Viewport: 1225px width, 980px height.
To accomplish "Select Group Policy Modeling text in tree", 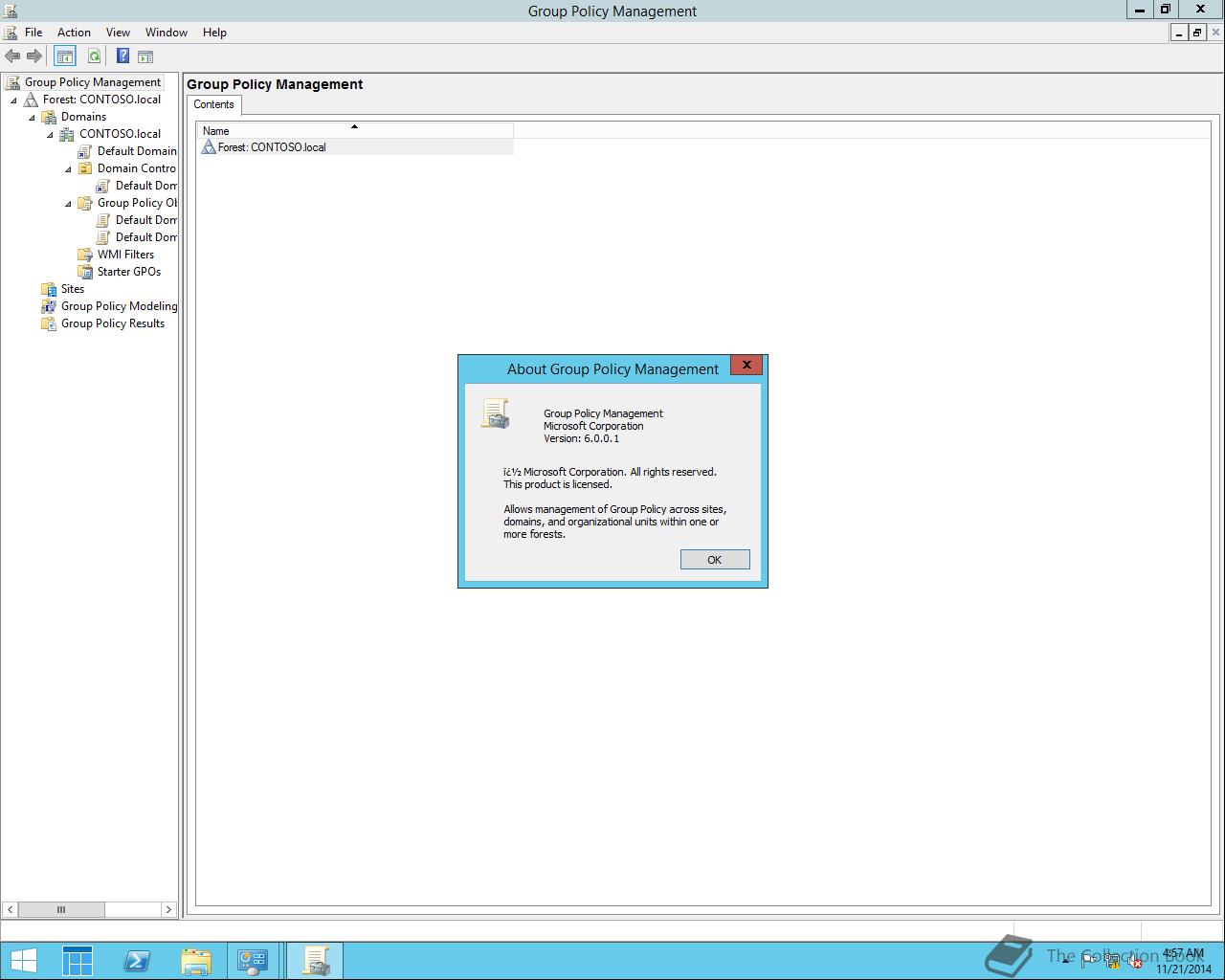I will (119, 306).
